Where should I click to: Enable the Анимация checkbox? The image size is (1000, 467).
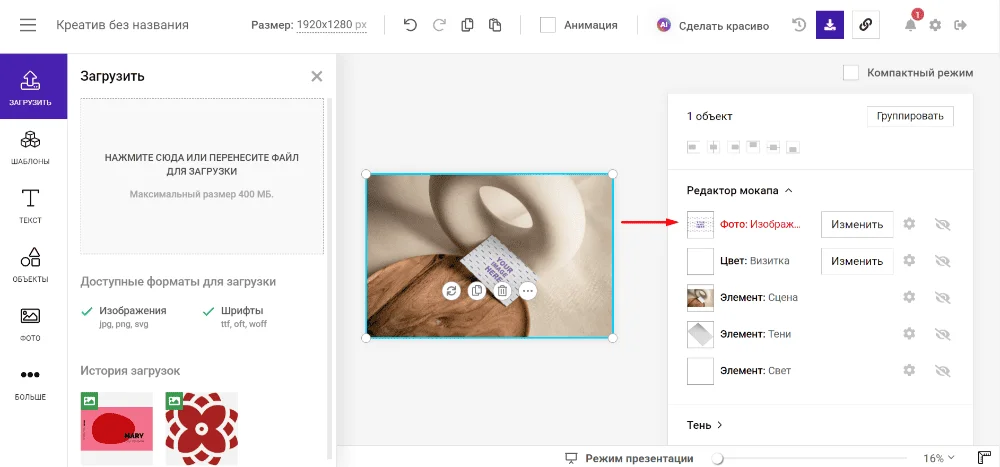(x=548, y=25)
